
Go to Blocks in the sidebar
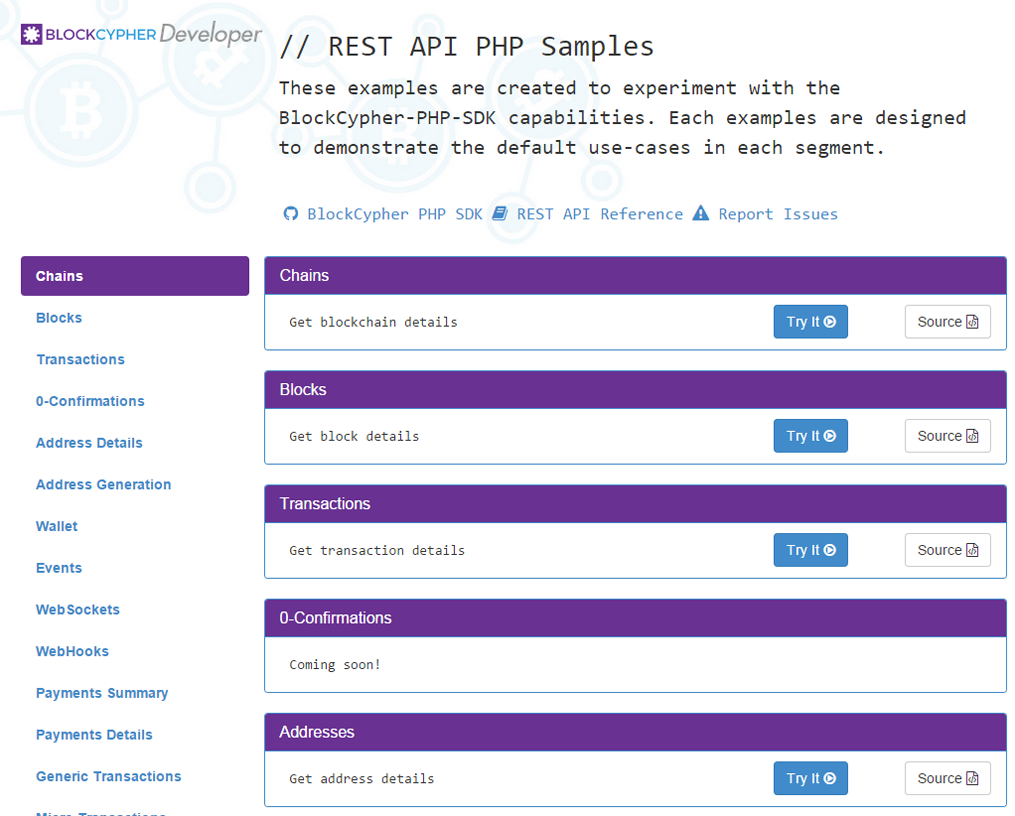click(x=59, y=318)
